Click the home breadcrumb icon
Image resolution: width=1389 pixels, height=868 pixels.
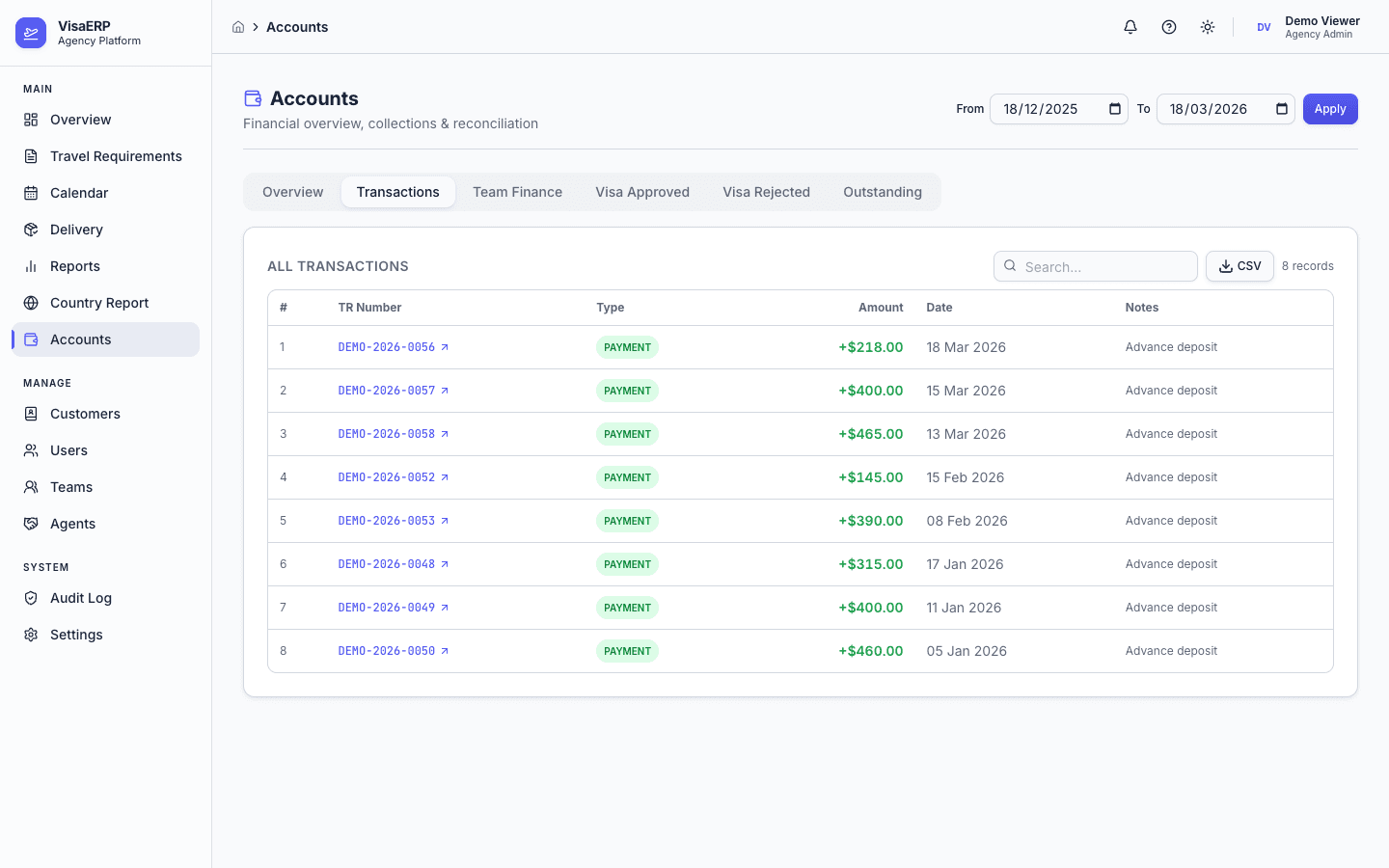click(x=238, y=27)
